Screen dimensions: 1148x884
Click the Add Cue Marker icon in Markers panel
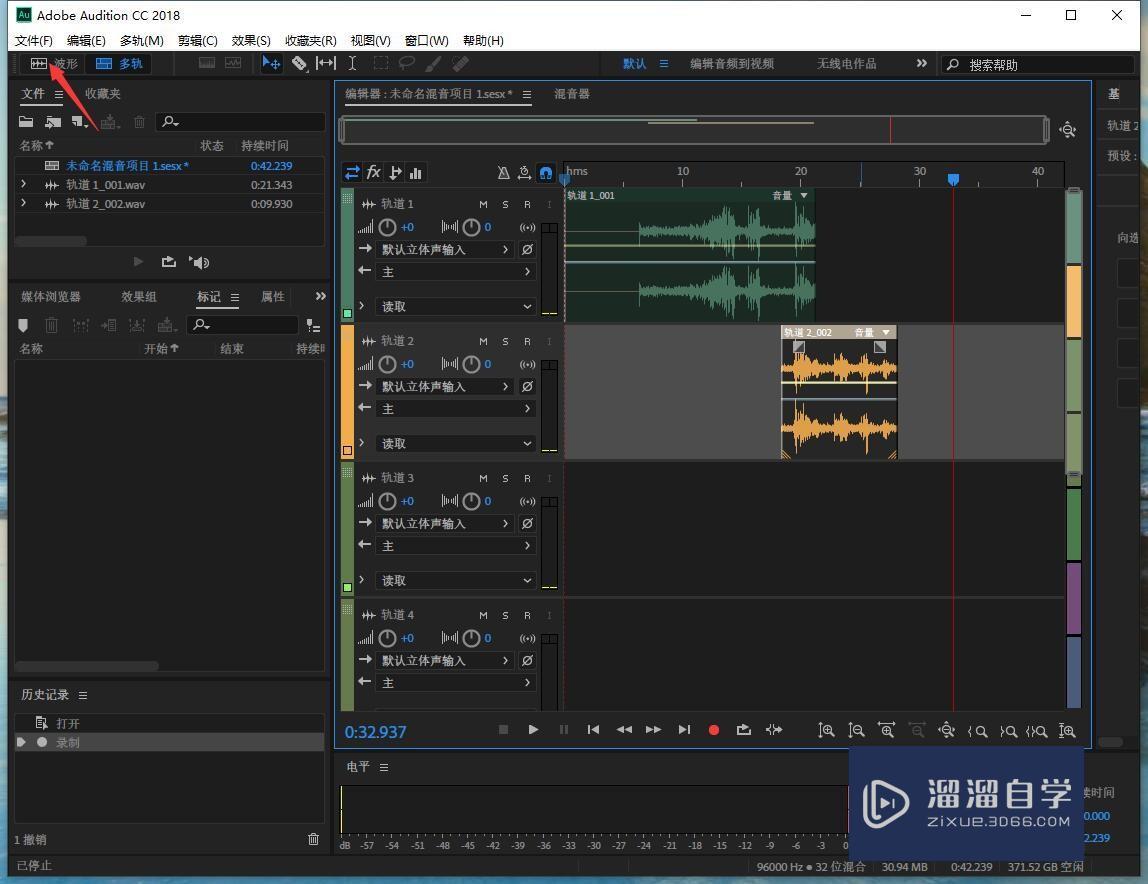pyautogui.click(x=23, y=324)
